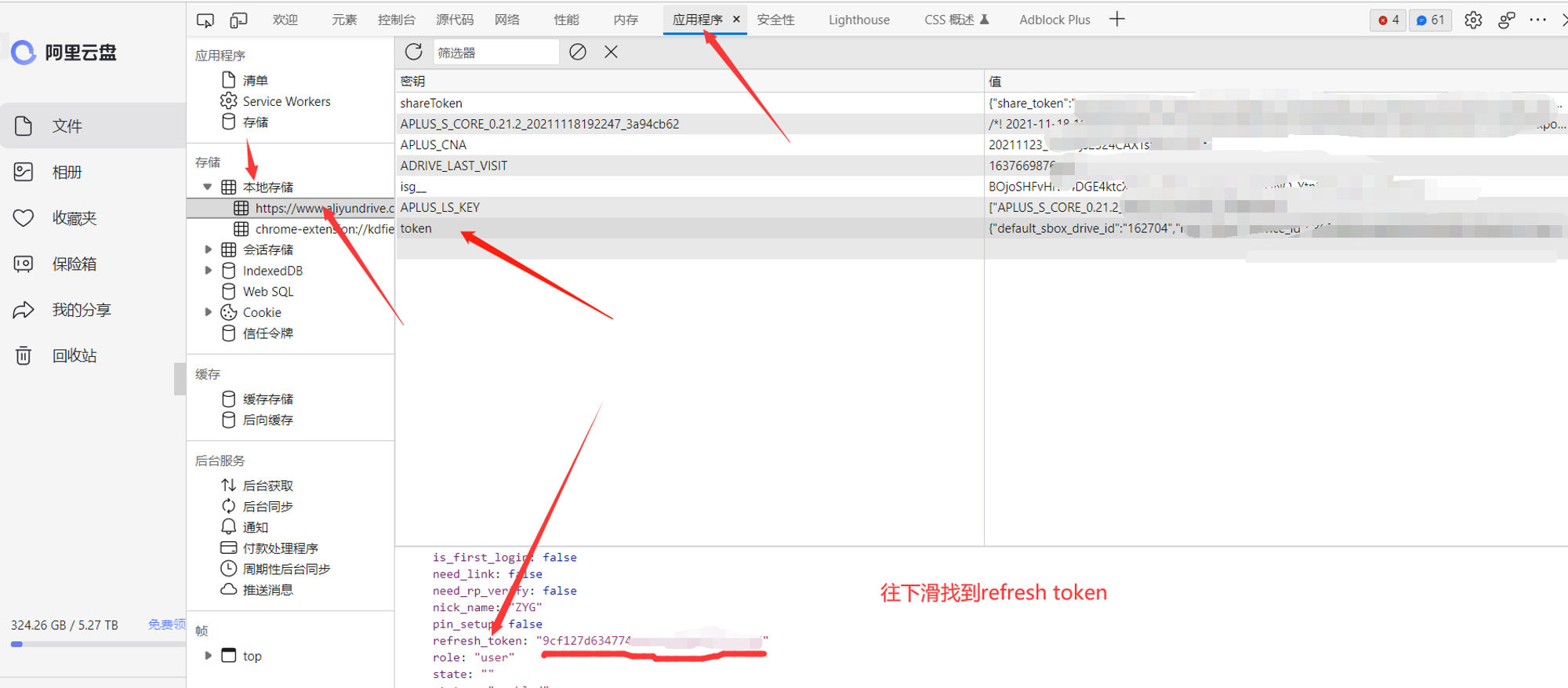
Task: Open the 源代码 tab
Action: click(x=455, y=20)
